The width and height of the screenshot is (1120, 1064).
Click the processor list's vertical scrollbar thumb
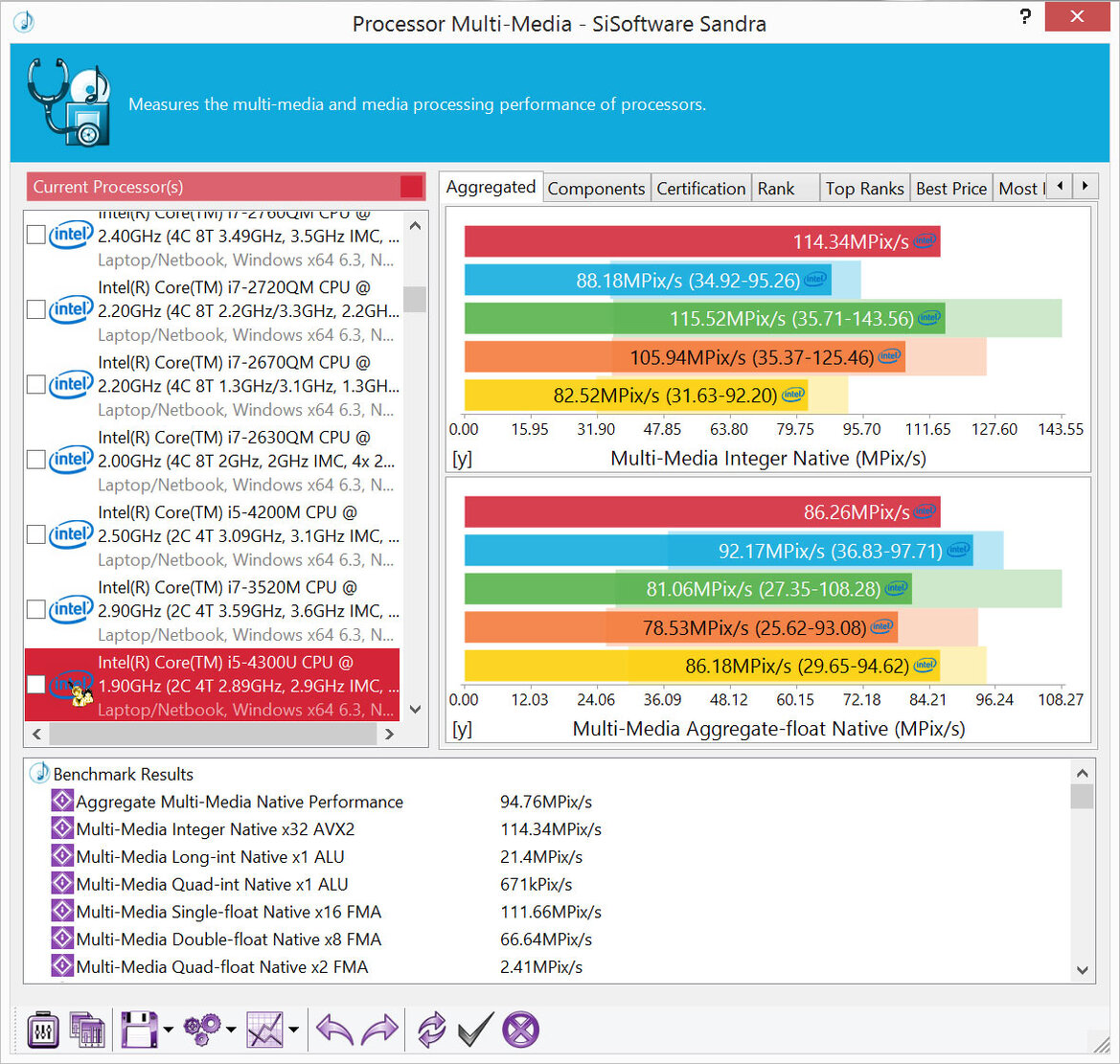click(x=414, y=299)
